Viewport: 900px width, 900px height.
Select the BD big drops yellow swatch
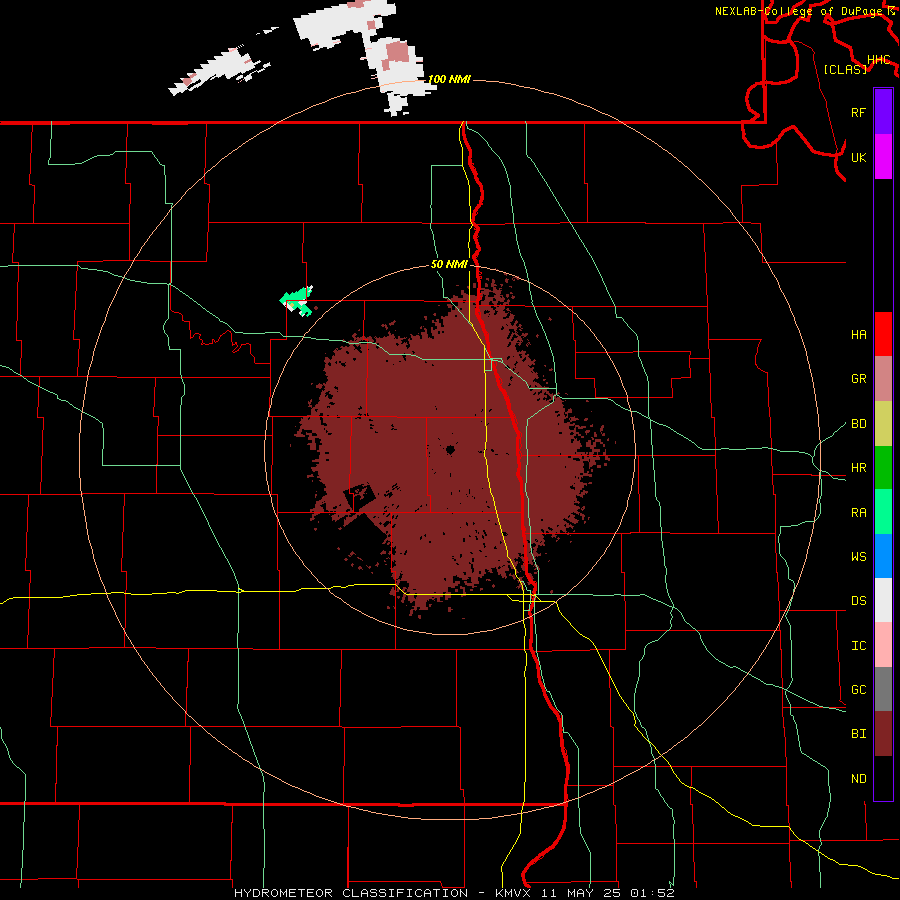[883, 423]
